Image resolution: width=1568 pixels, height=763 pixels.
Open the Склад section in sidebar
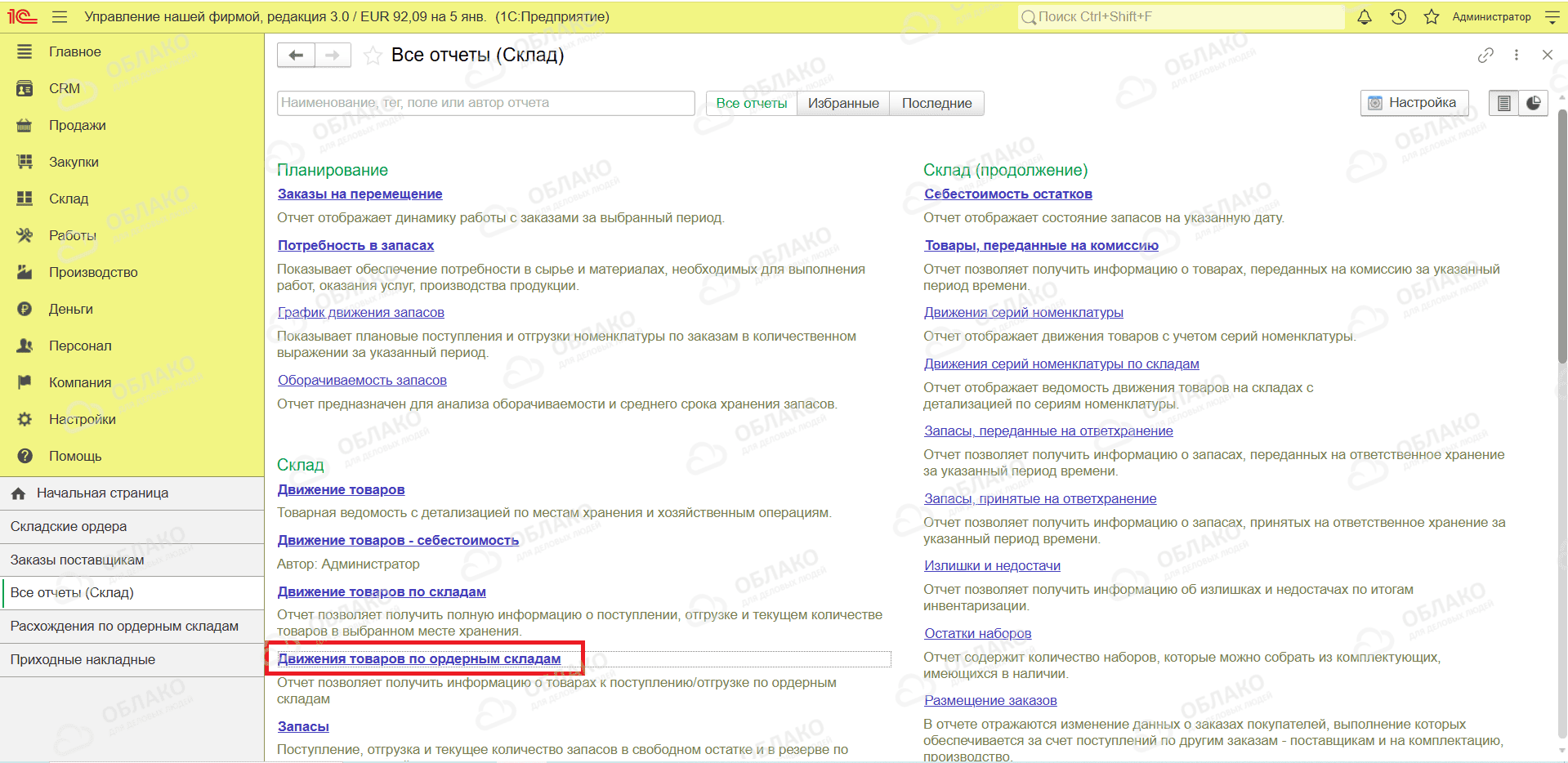coord(69,199)
